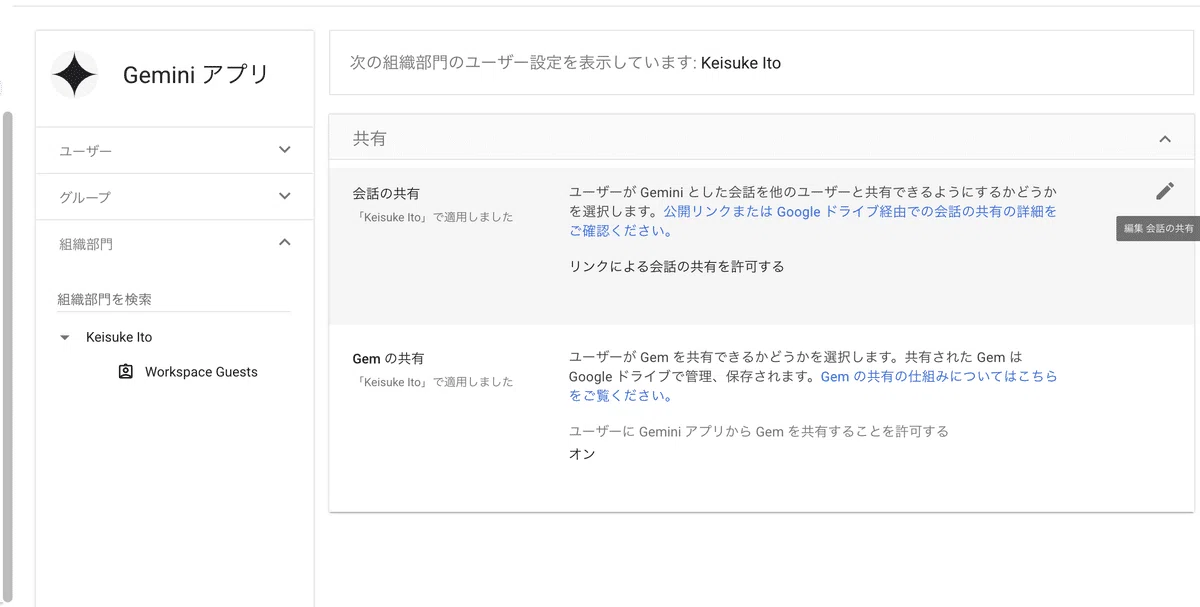
Task: Click the Gem の共有 setting title
Action: point(388,358)
